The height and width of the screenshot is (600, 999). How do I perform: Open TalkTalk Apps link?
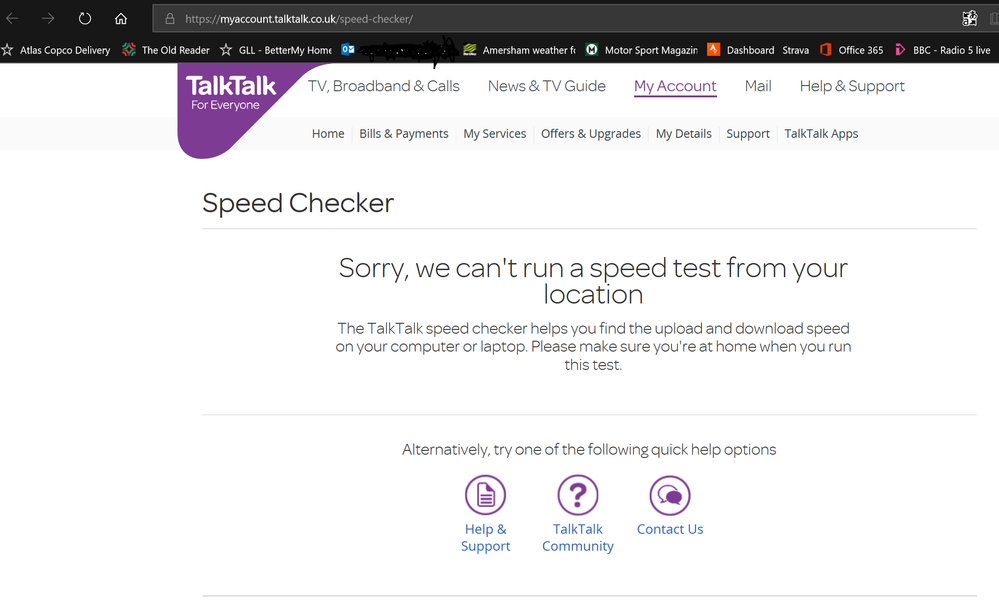(x=821, y=134)
